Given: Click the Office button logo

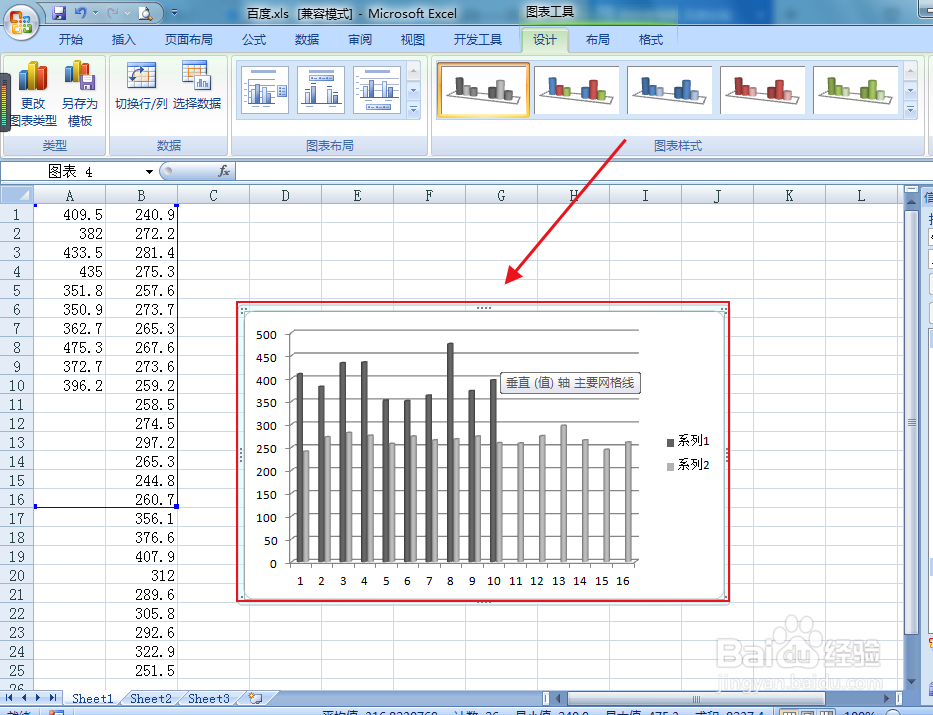Looking at the screenshot, I should coord(21,21).
